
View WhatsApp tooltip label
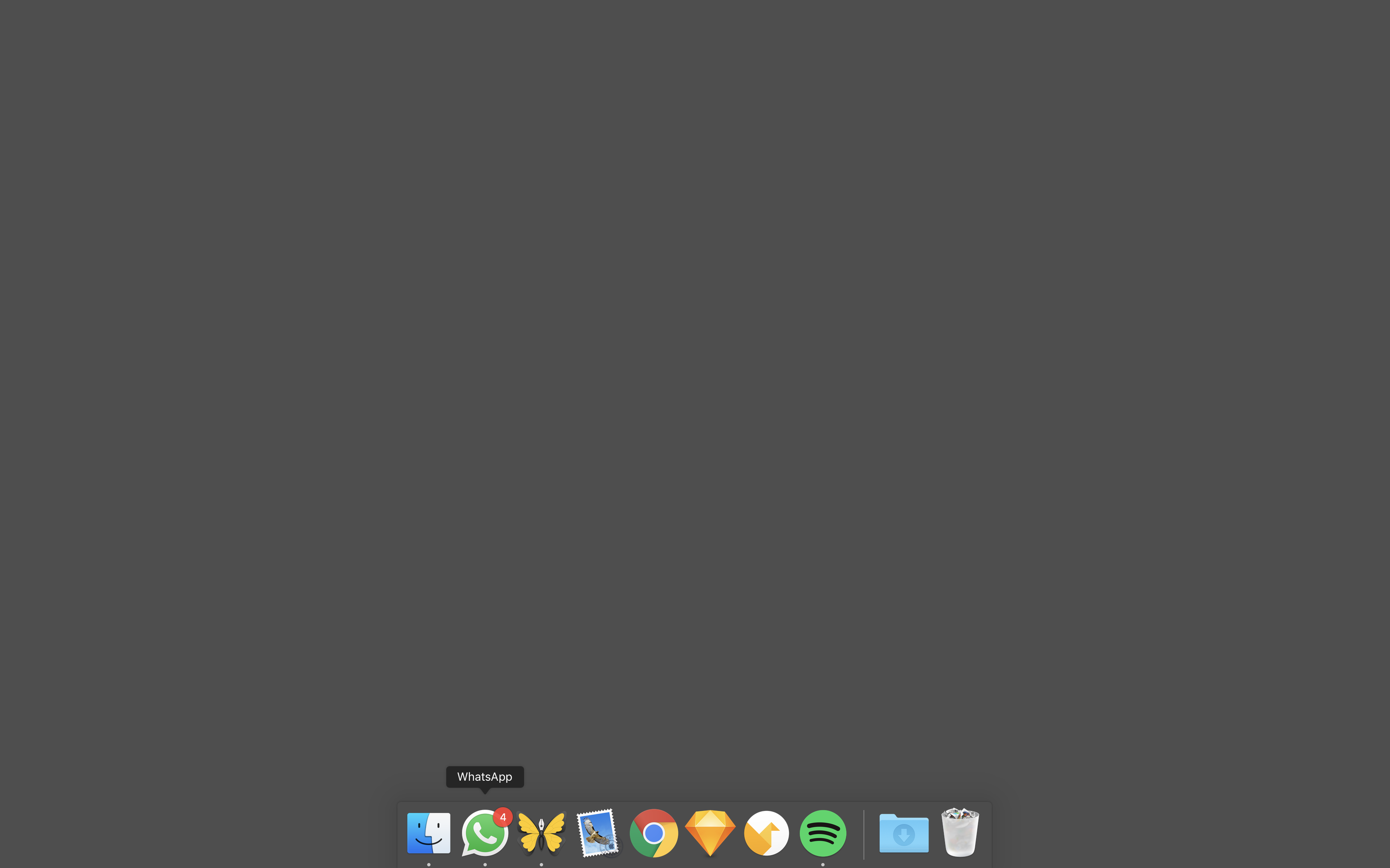coord(484,777)
